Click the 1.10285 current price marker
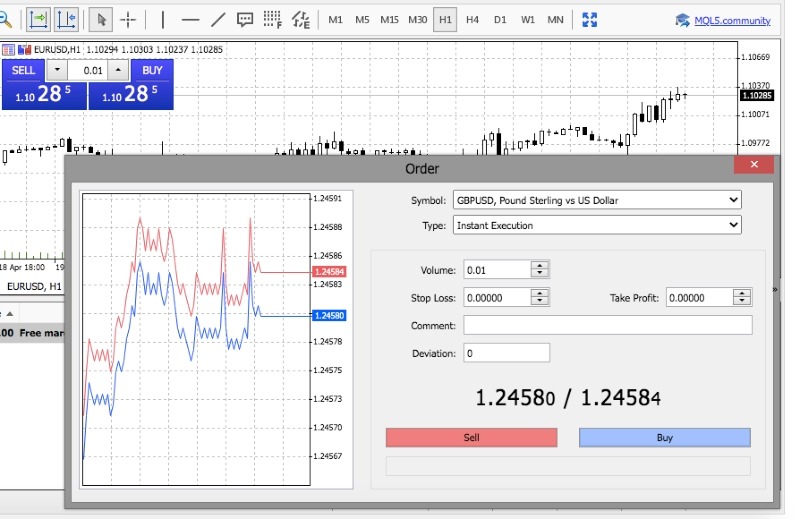The image size is (800, 519). [x=757, y=95]
